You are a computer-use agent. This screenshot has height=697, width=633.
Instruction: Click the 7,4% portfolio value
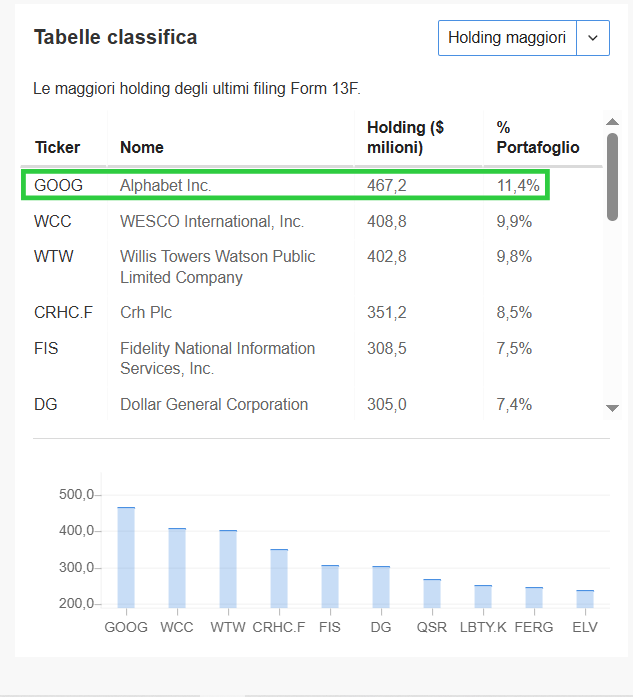(x=514, y=405)
